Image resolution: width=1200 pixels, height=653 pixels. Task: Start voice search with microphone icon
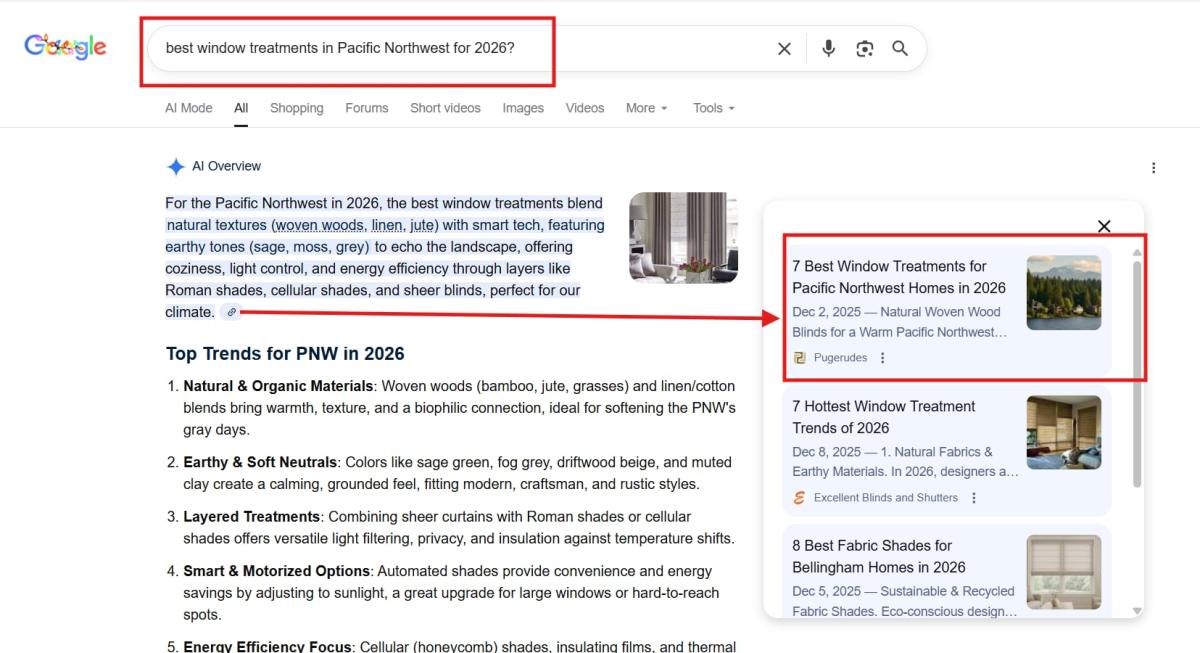point(828,49)
